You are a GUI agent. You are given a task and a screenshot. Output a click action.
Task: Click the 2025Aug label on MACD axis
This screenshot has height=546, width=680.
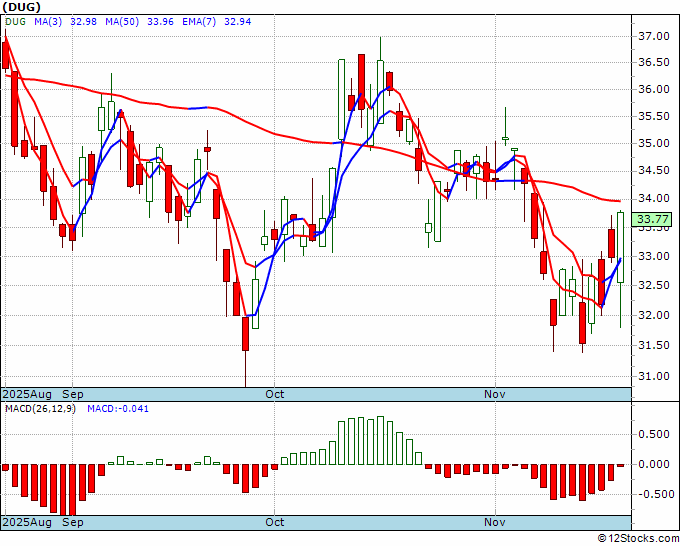coord(27,522)
